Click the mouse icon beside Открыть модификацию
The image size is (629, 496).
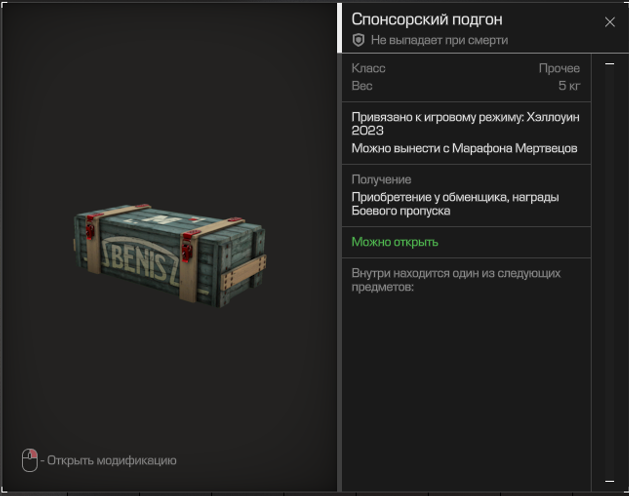click(30, 460)
